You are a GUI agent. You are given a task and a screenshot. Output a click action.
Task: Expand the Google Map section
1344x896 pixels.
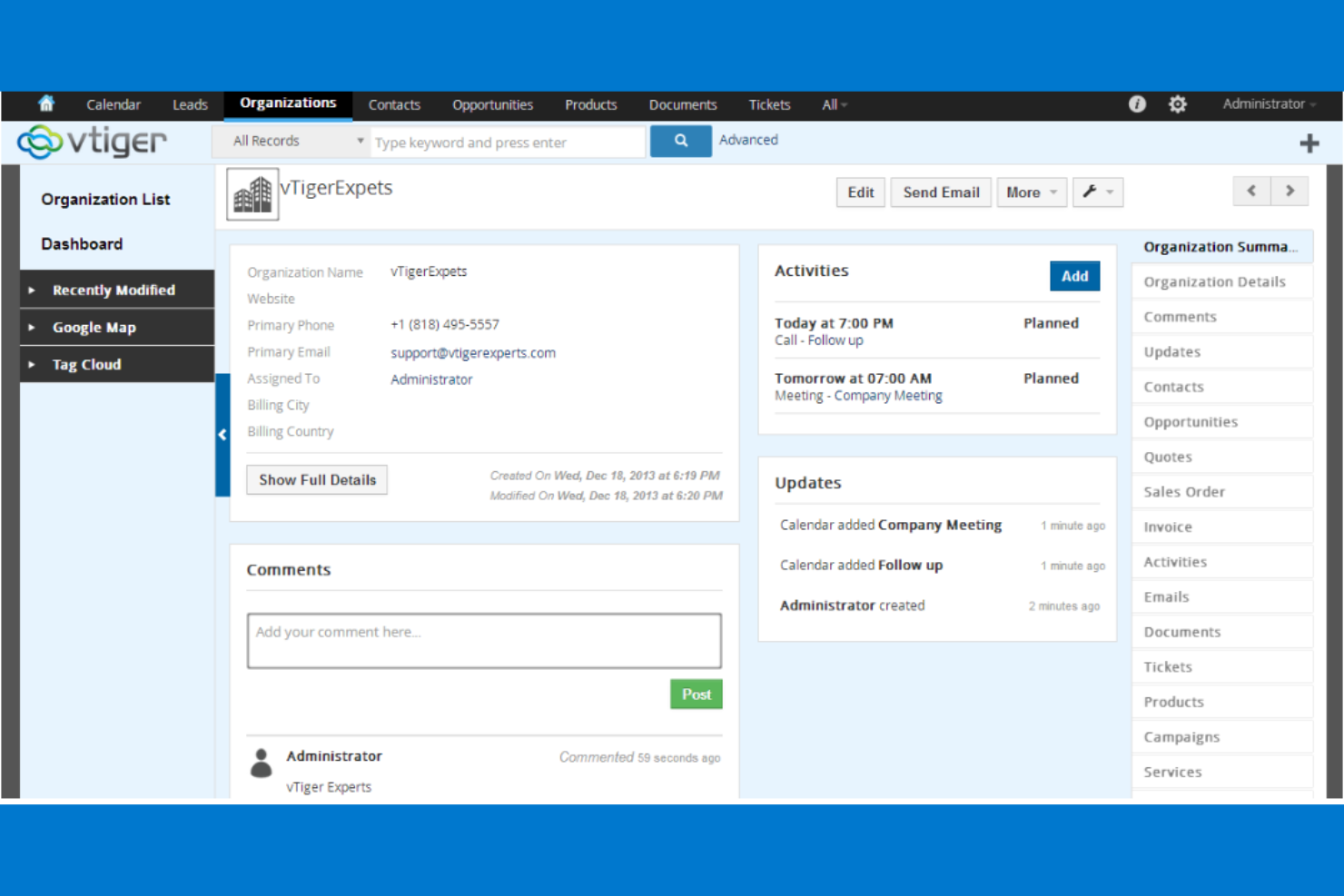[117, 327]
